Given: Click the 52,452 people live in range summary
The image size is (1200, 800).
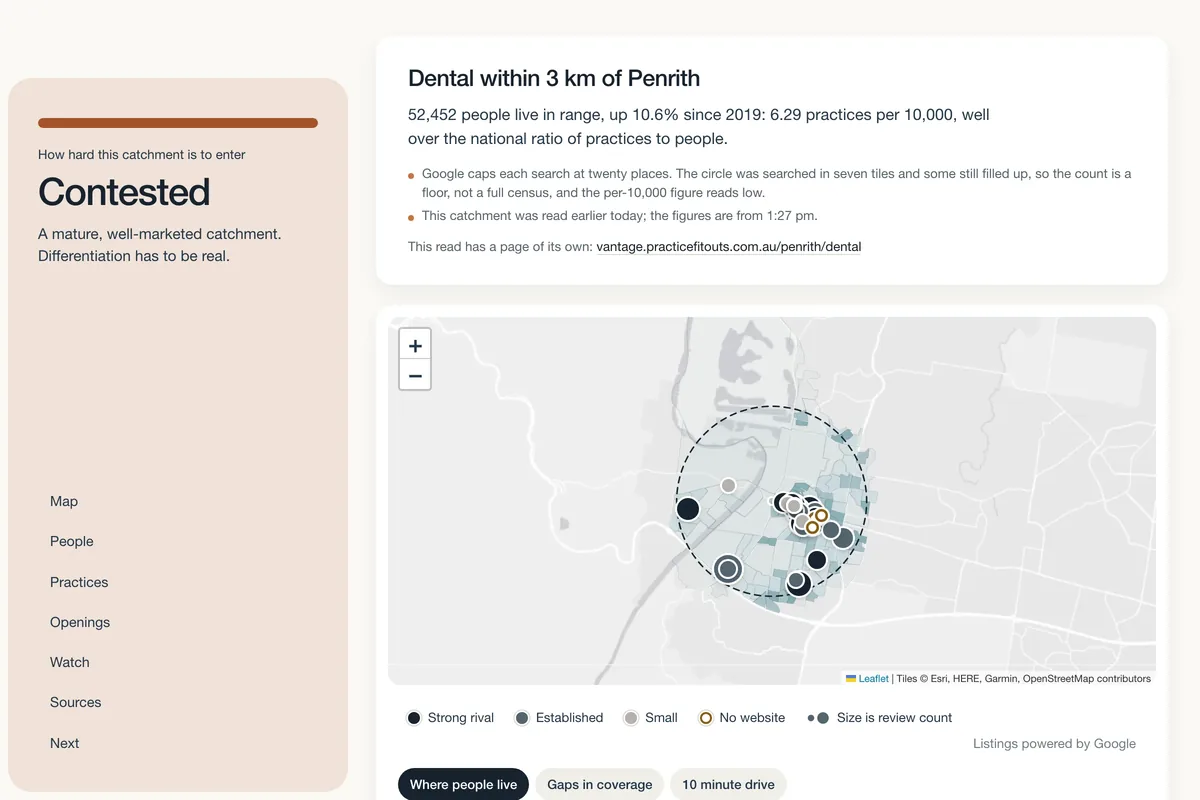Looking at the screenshot, I should pyautogui.click(x=699, y=127).
